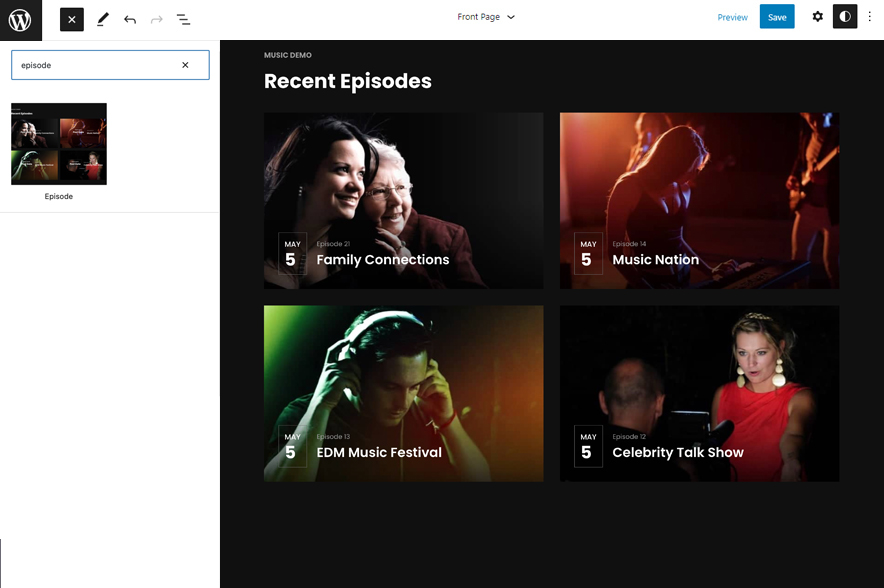Click the Celebrity Talk Show title

click(x=678, y=453)
